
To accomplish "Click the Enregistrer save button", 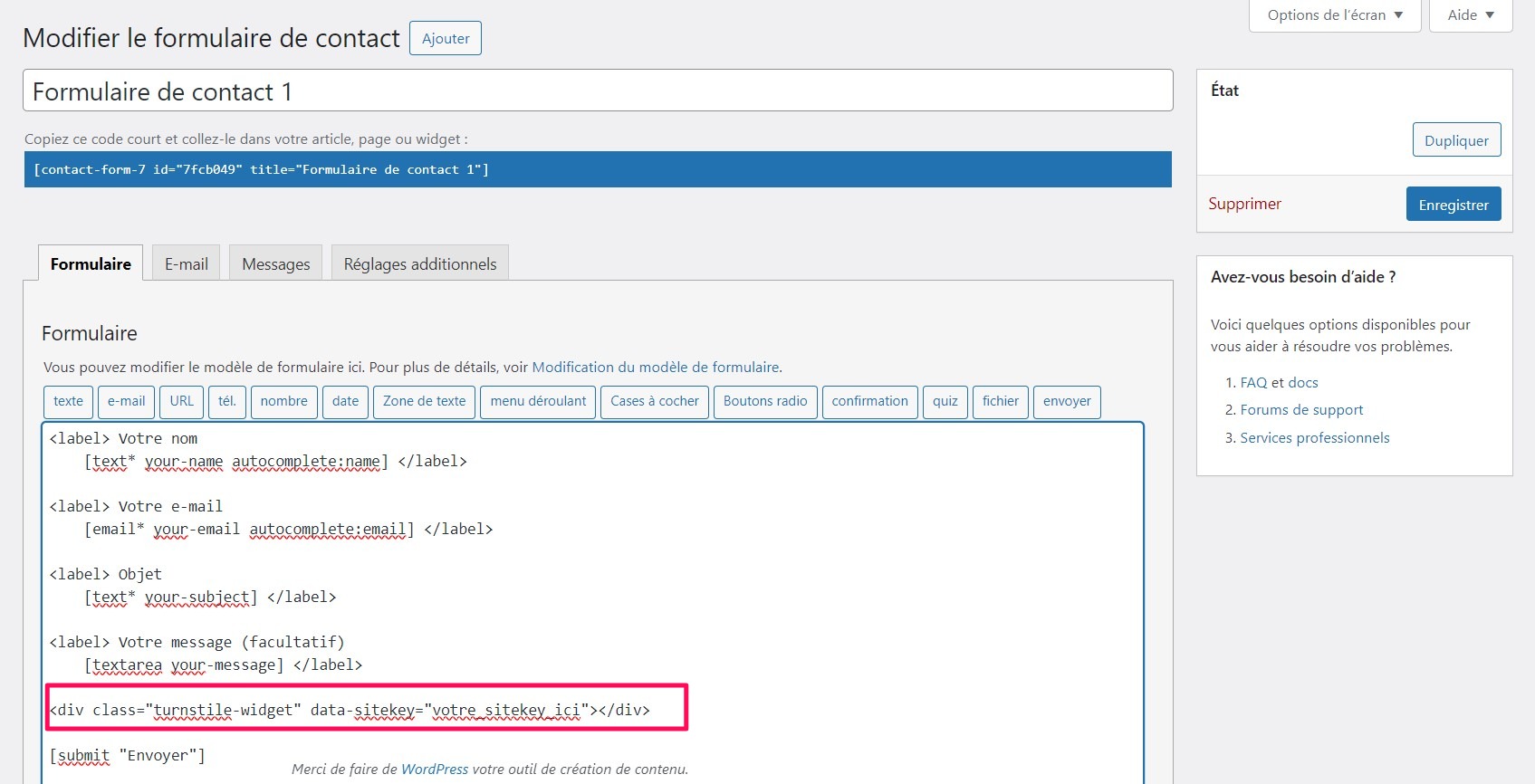I will [1453, 205].
